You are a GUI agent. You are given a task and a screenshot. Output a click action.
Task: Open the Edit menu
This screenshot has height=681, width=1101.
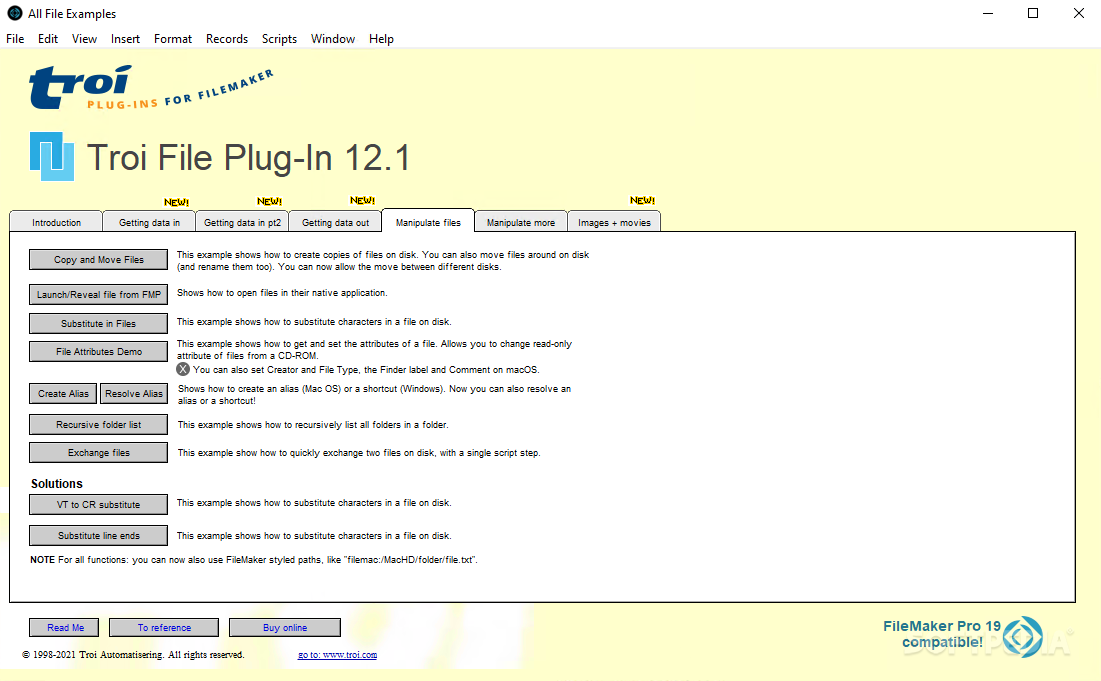(48, 39)
